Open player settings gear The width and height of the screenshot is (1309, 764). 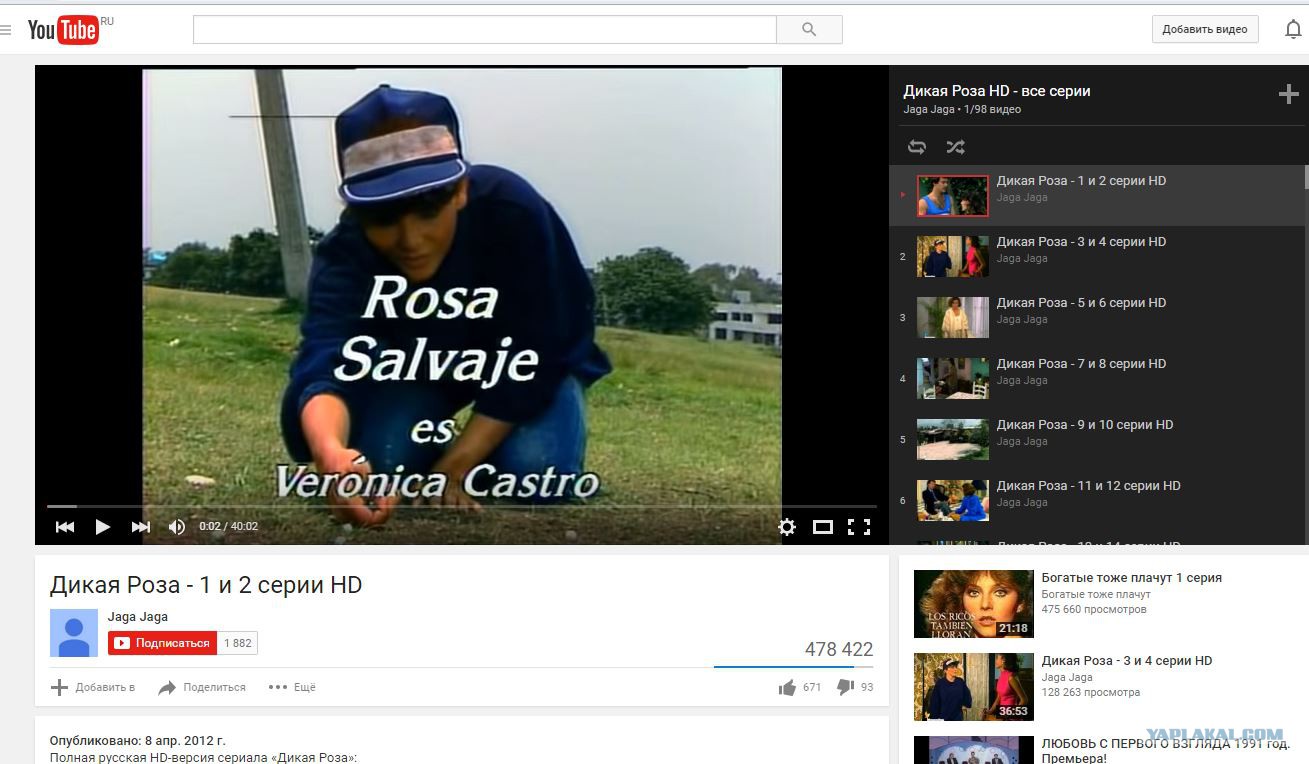(x=787, y=527)
